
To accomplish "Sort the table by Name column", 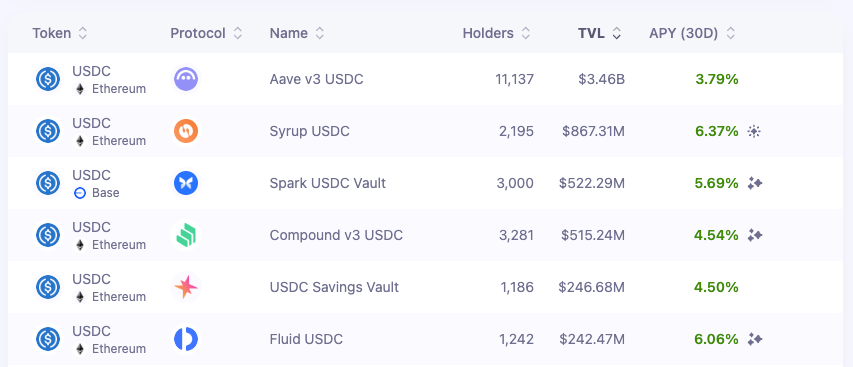I will pyautogui.click(x=297, y=33).
